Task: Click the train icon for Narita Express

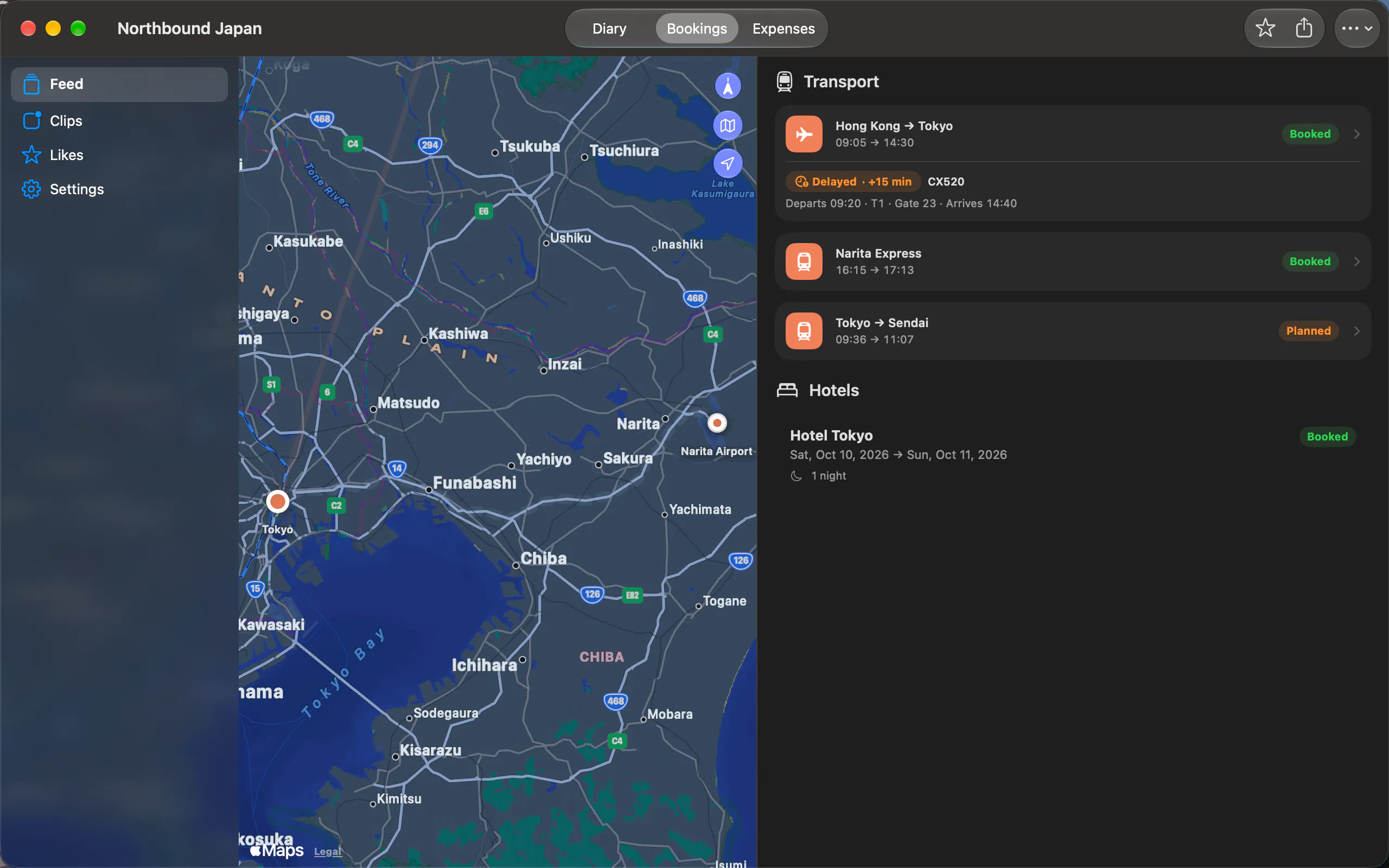Action: 804,261
